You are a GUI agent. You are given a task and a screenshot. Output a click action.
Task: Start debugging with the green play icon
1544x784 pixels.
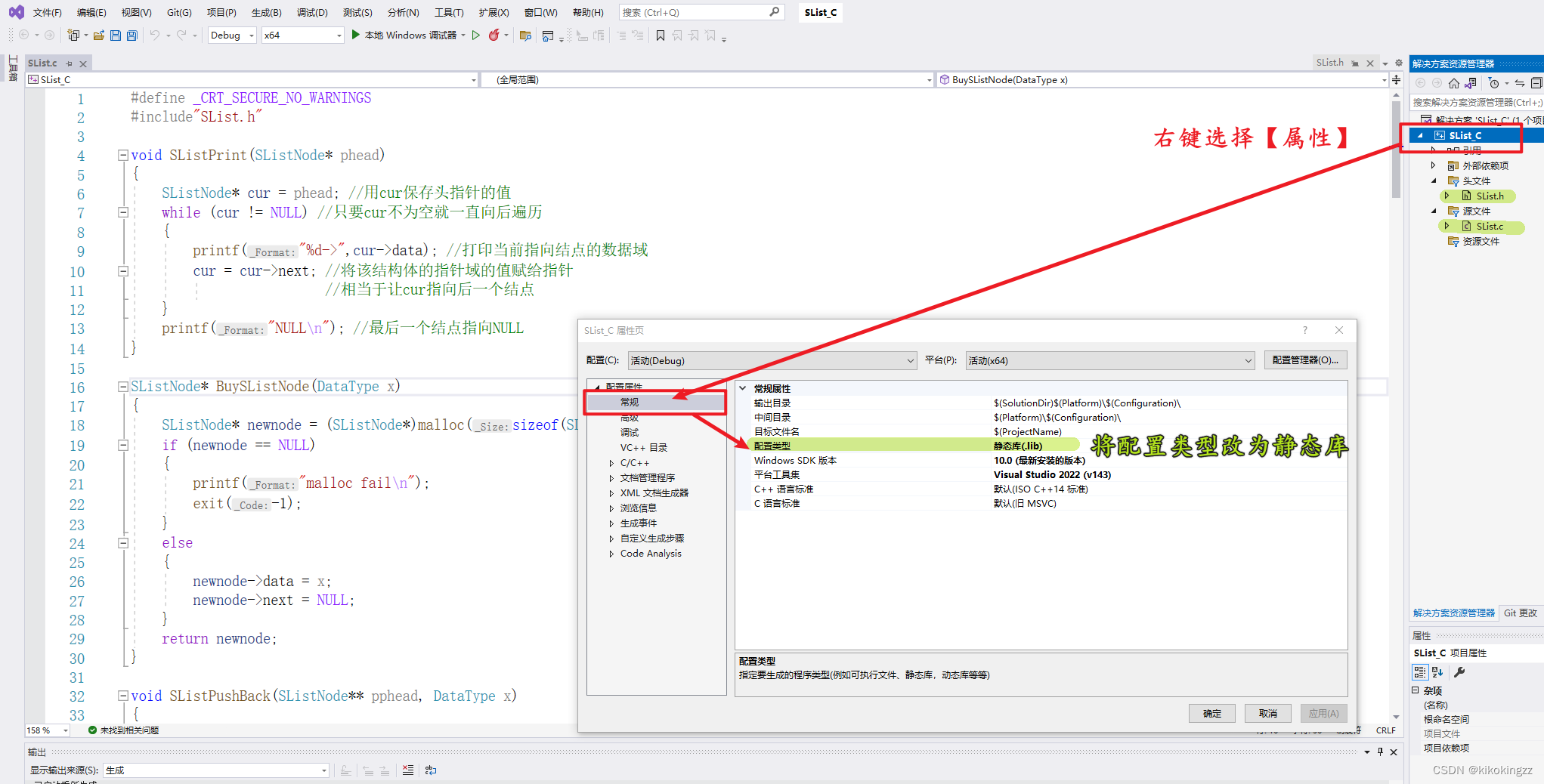tap(356, 35)
